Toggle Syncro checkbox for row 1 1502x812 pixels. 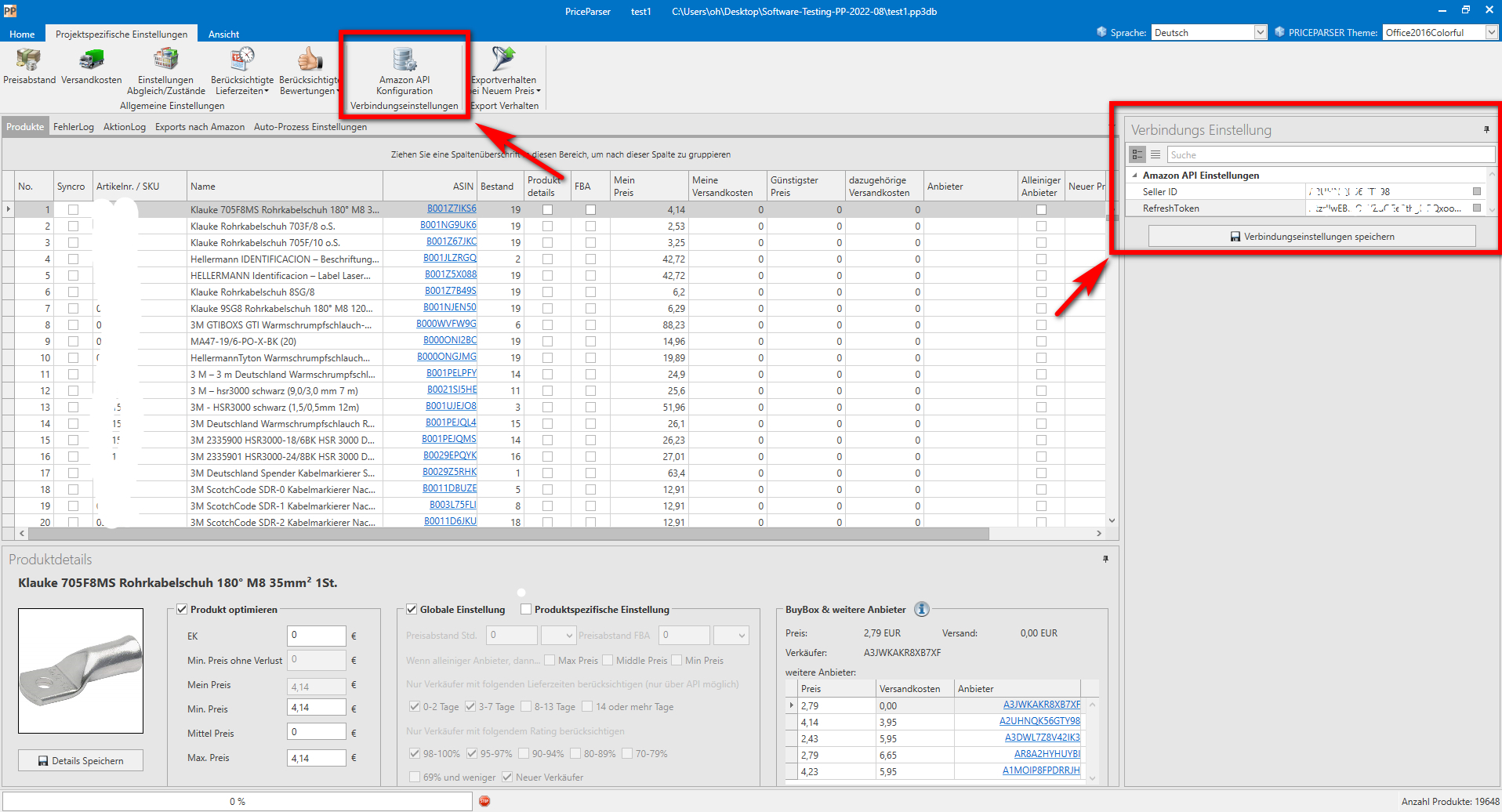pos(73,209)
